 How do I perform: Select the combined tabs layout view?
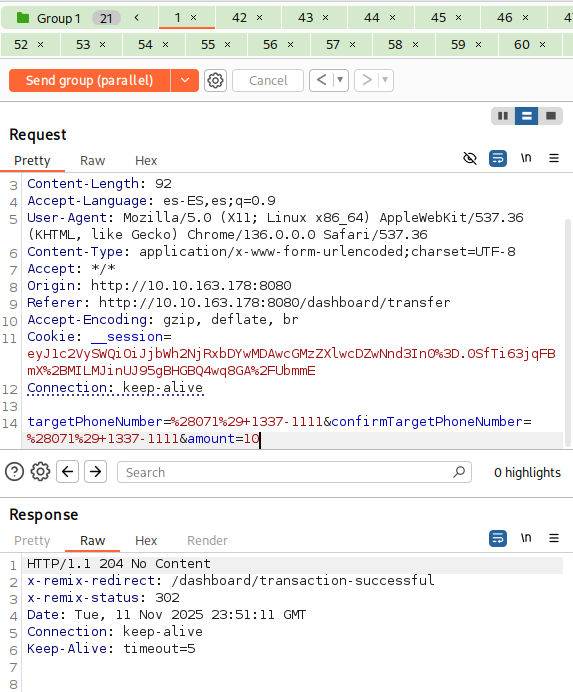coord(550,116)
